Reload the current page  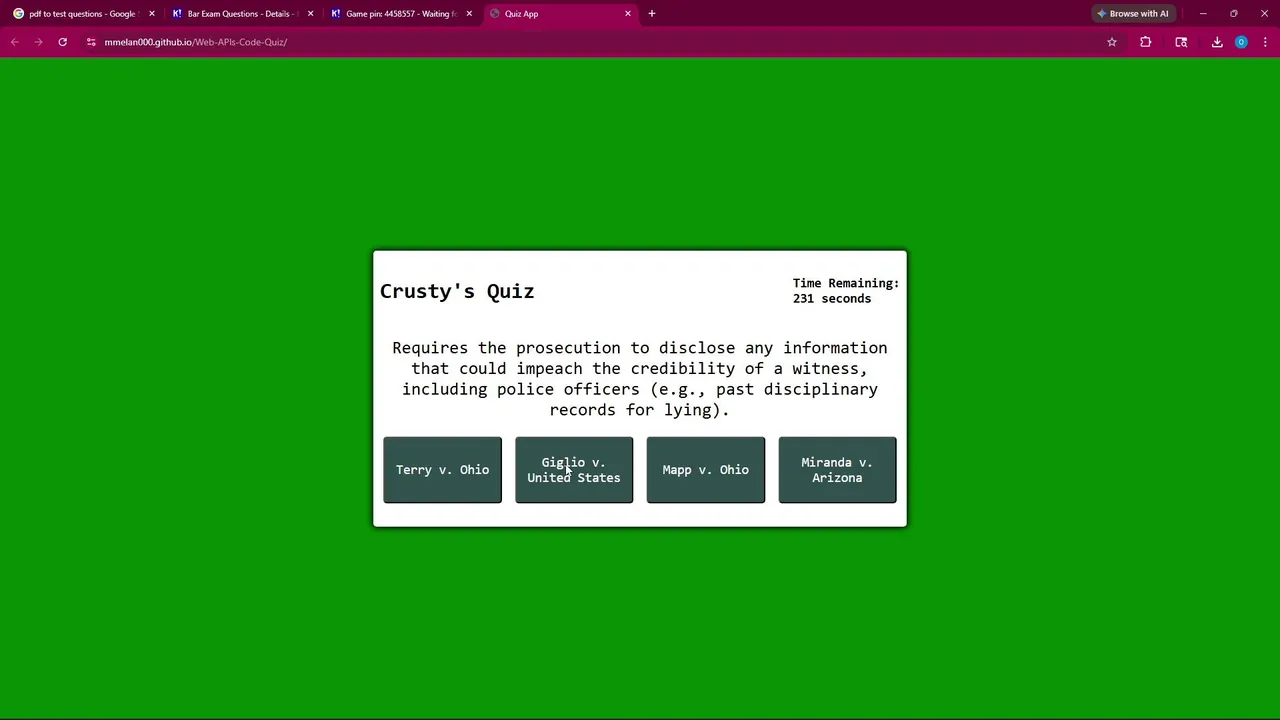(63, 42)
